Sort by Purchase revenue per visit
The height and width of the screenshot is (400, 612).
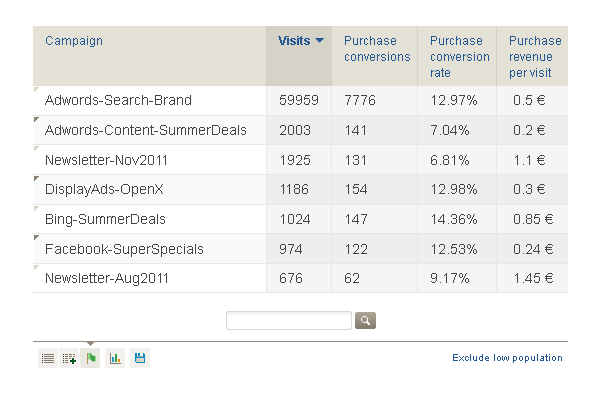pos(534,56)
